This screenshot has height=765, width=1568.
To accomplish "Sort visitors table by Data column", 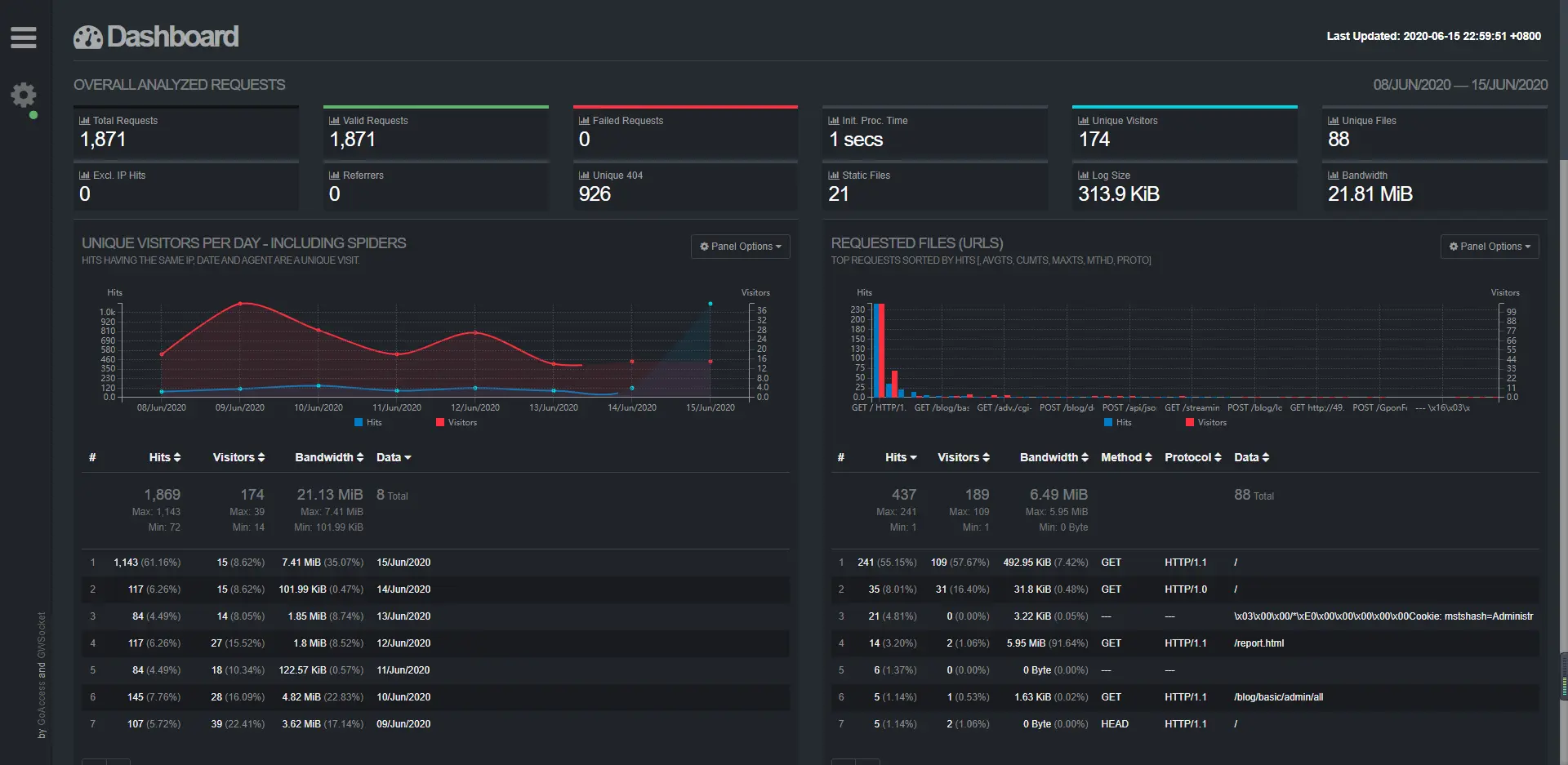I will (394, 457).
